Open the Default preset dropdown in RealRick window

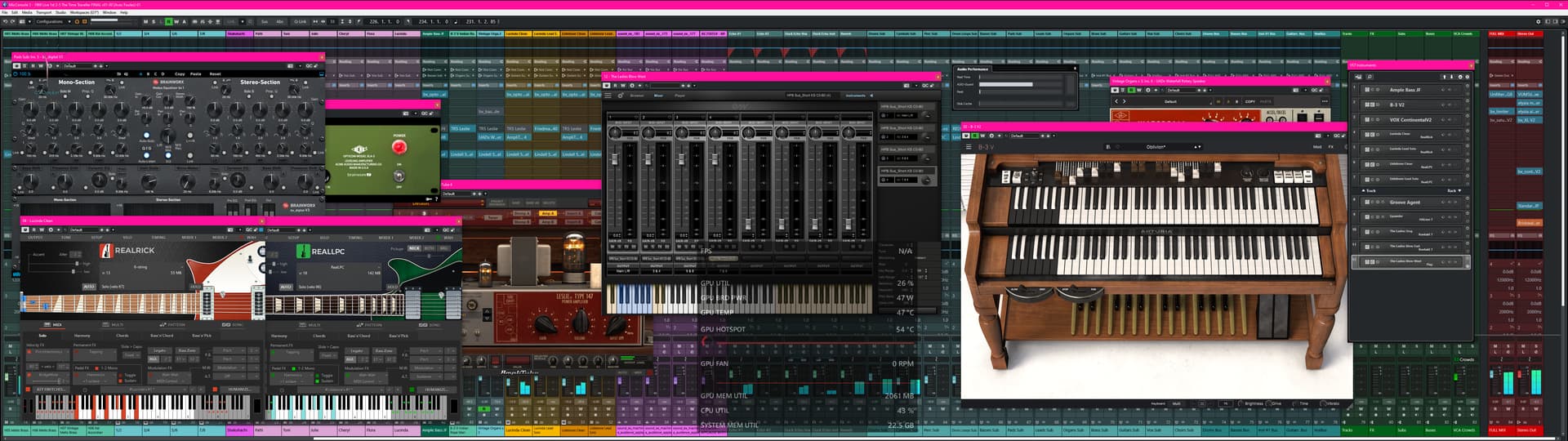coord(84,229)
